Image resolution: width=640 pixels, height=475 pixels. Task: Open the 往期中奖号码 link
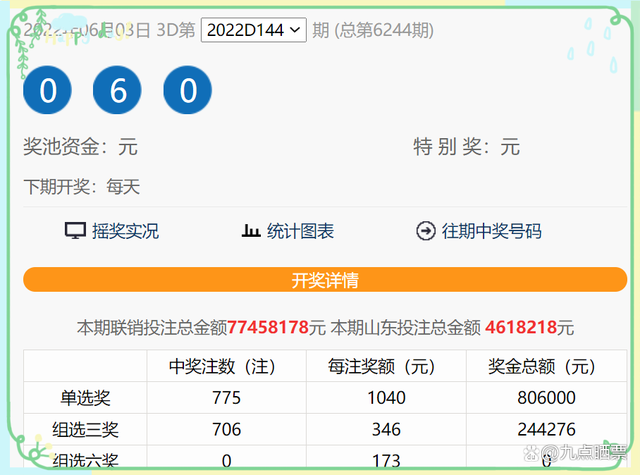[x=491, y=231]
